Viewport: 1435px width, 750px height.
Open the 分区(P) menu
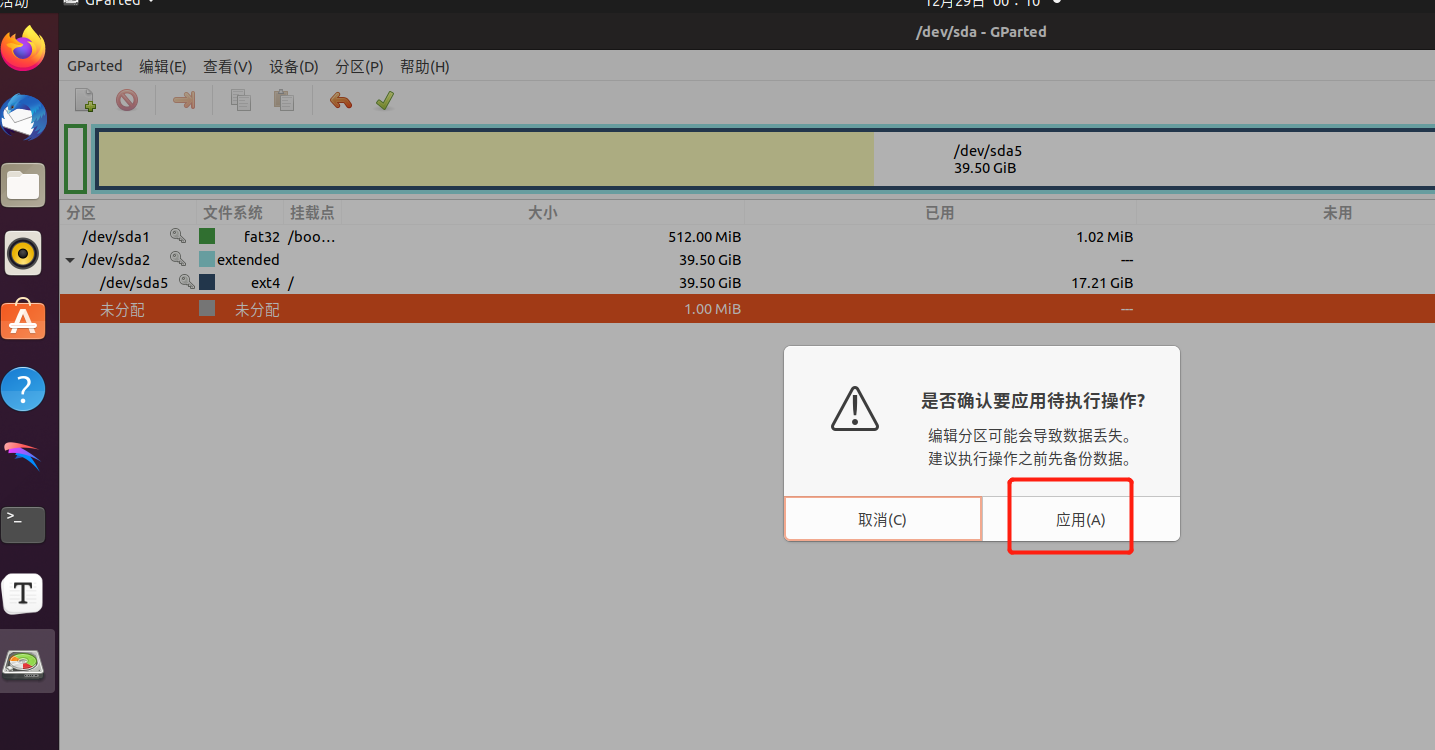click(359, 67)
